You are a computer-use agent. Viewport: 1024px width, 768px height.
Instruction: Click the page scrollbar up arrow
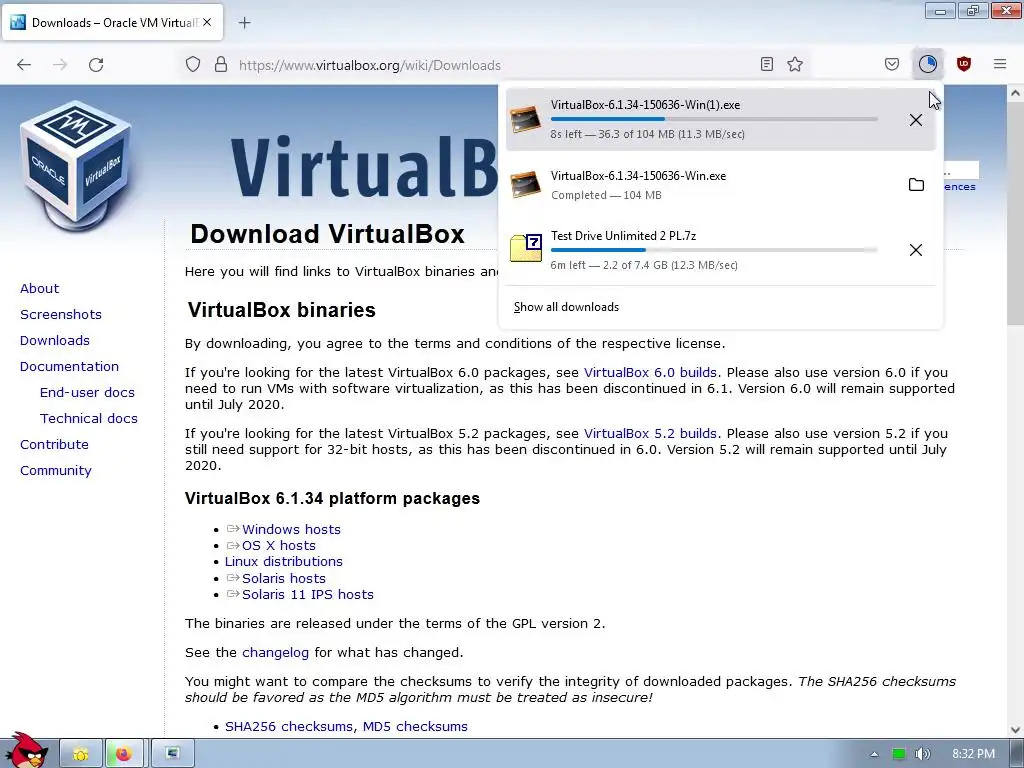[1015, 93]
